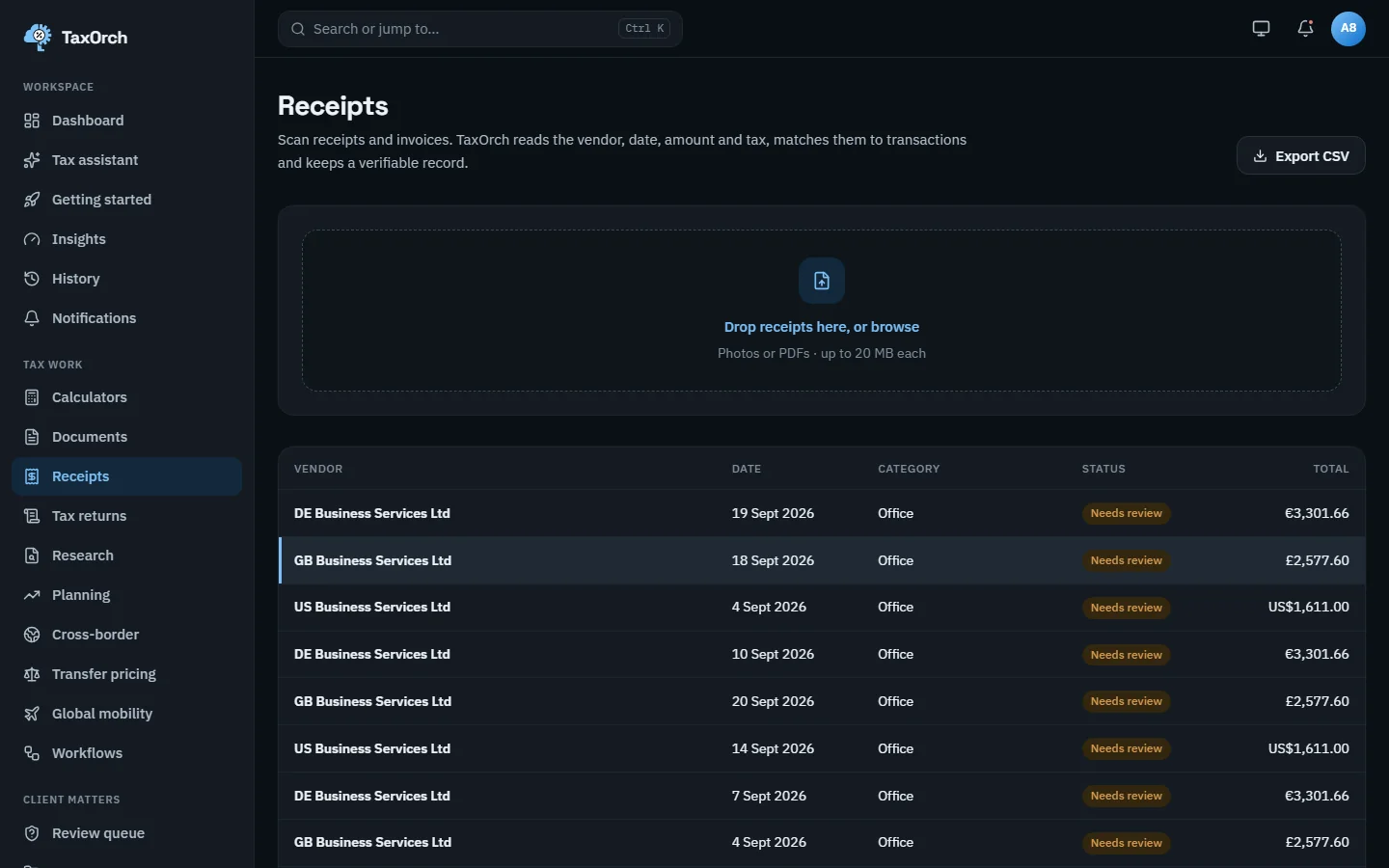The height and width of the screenshot is (868, 1389).
Task: Click the Getting started rocket icon
Action: click(32, 200)
